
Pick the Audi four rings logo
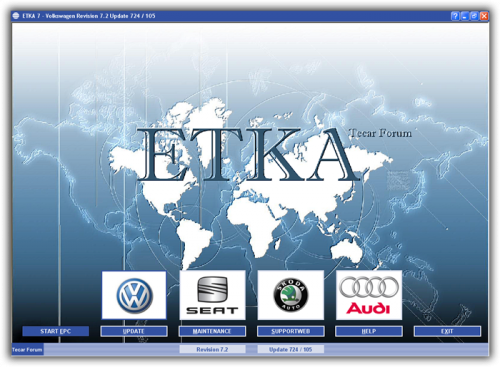[369, 295]
